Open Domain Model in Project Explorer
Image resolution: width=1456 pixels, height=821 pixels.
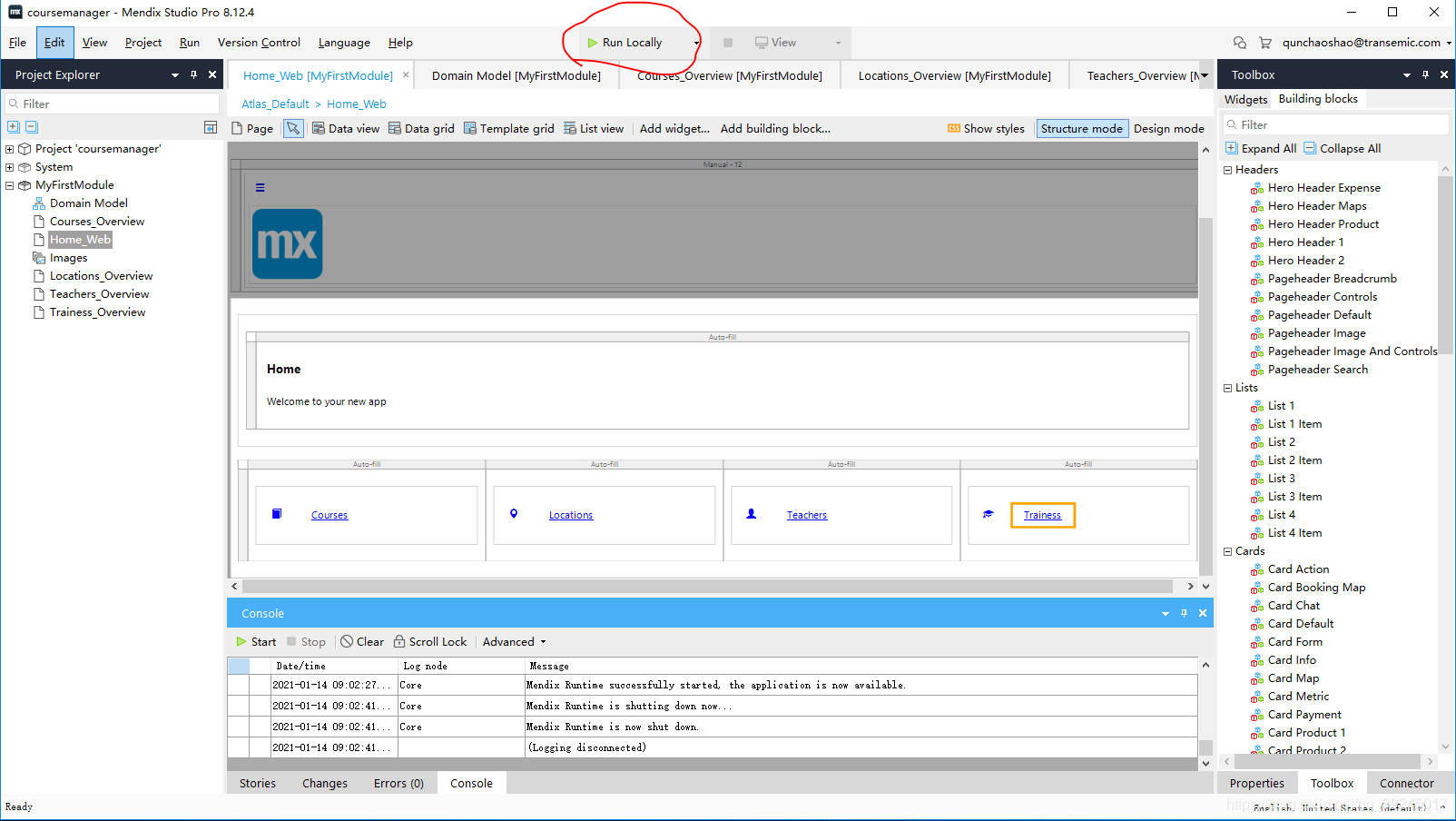(88, 203)
